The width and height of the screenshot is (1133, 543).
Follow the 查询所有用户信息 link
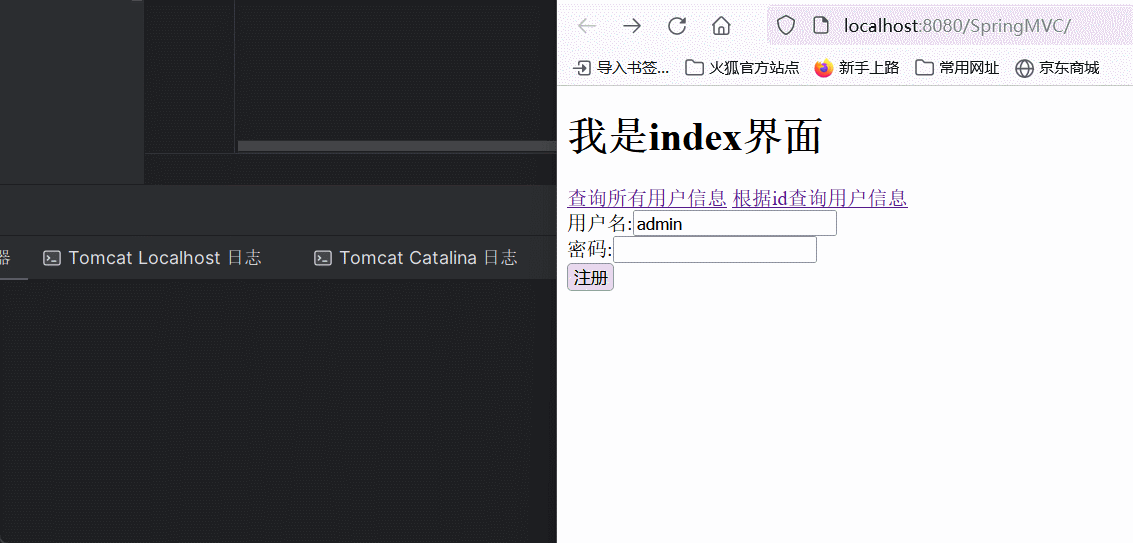[647, 197]
